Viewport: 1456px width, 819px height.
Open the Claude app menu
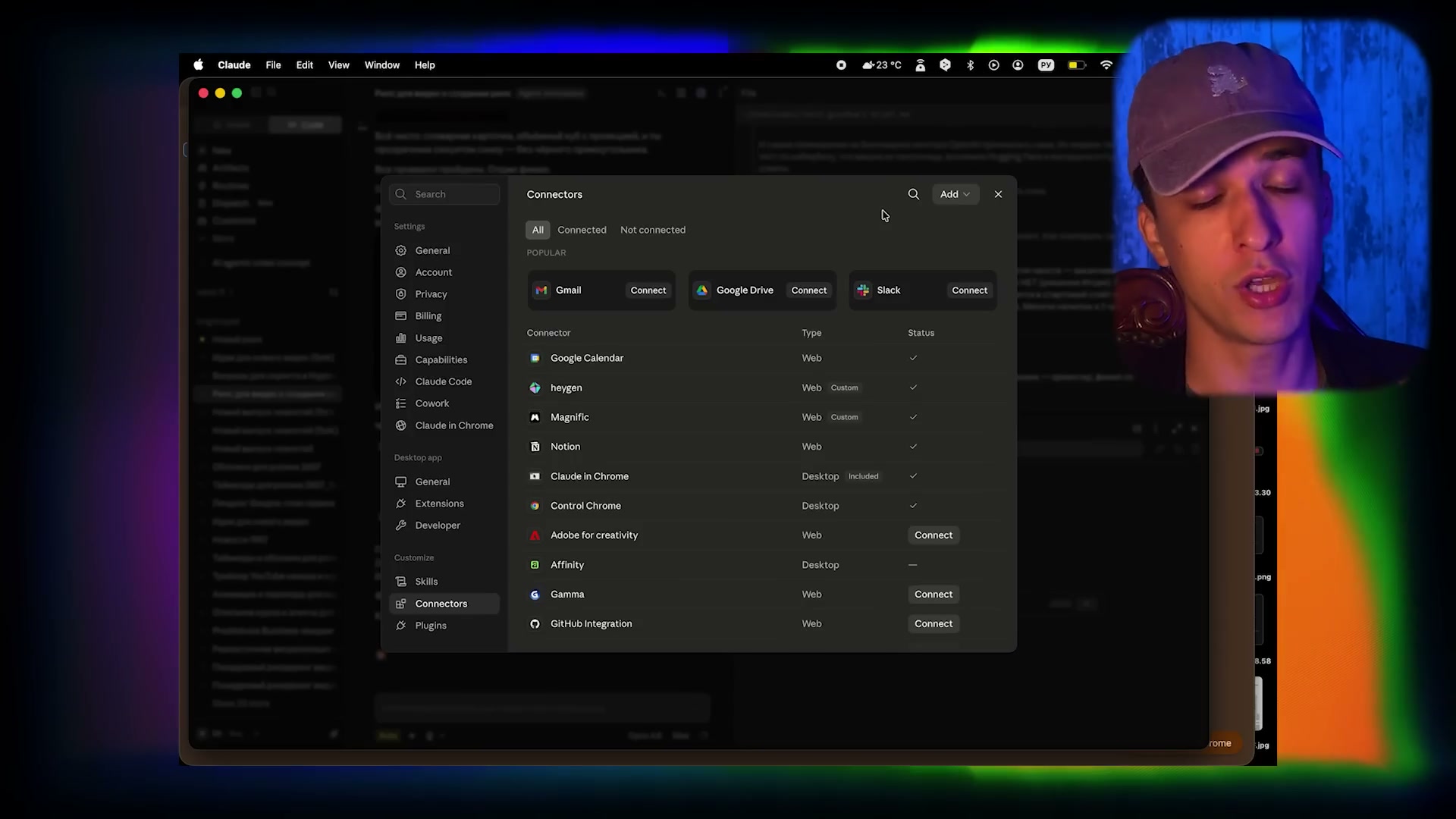pos(234,65)
